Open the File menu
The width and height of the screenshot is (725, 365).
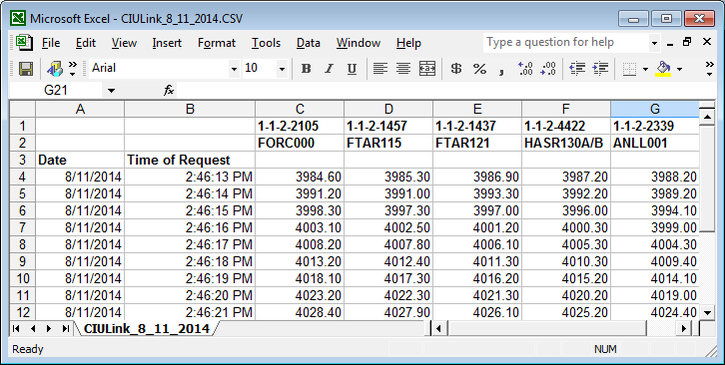(51, 43)
